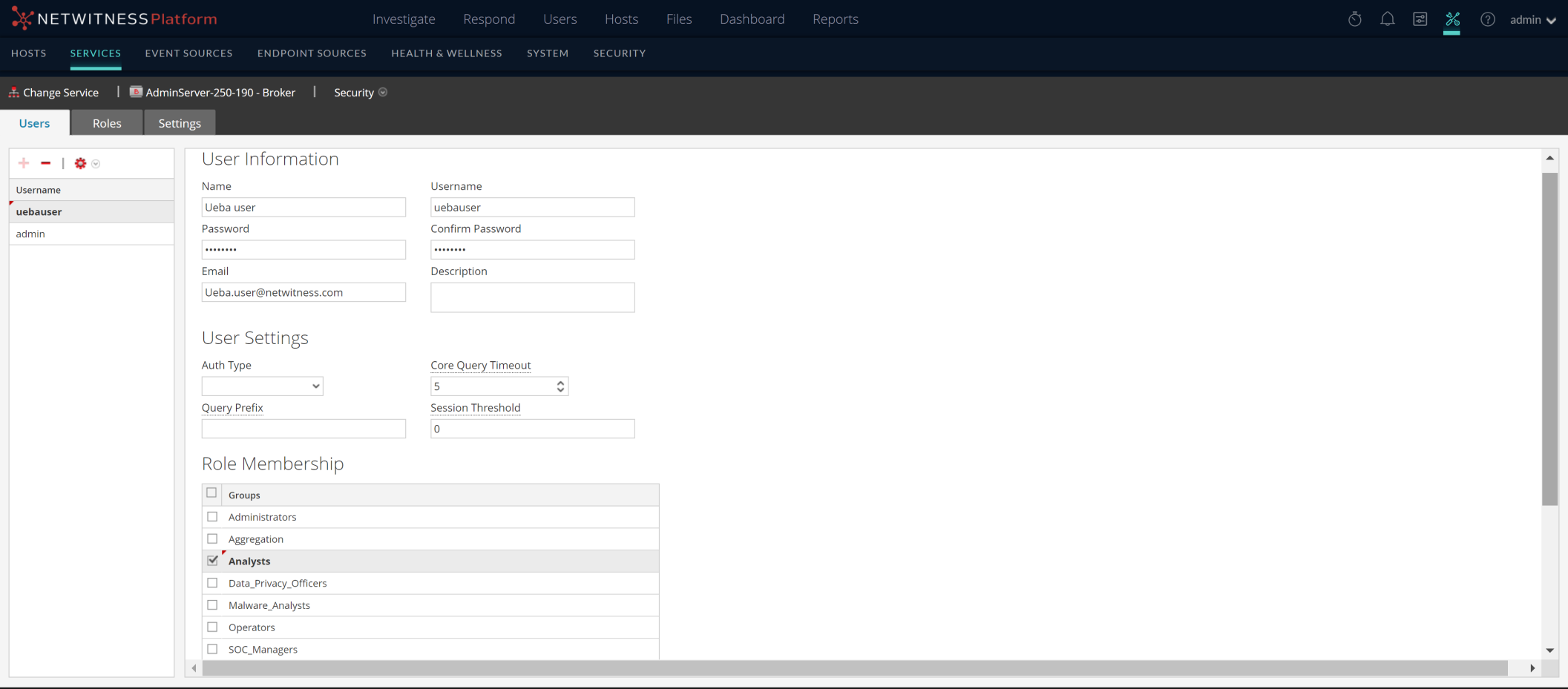Open the Investigate menu
Image resolution: width=1568 pixels, height=689 pixels.
tap(404, 19)
